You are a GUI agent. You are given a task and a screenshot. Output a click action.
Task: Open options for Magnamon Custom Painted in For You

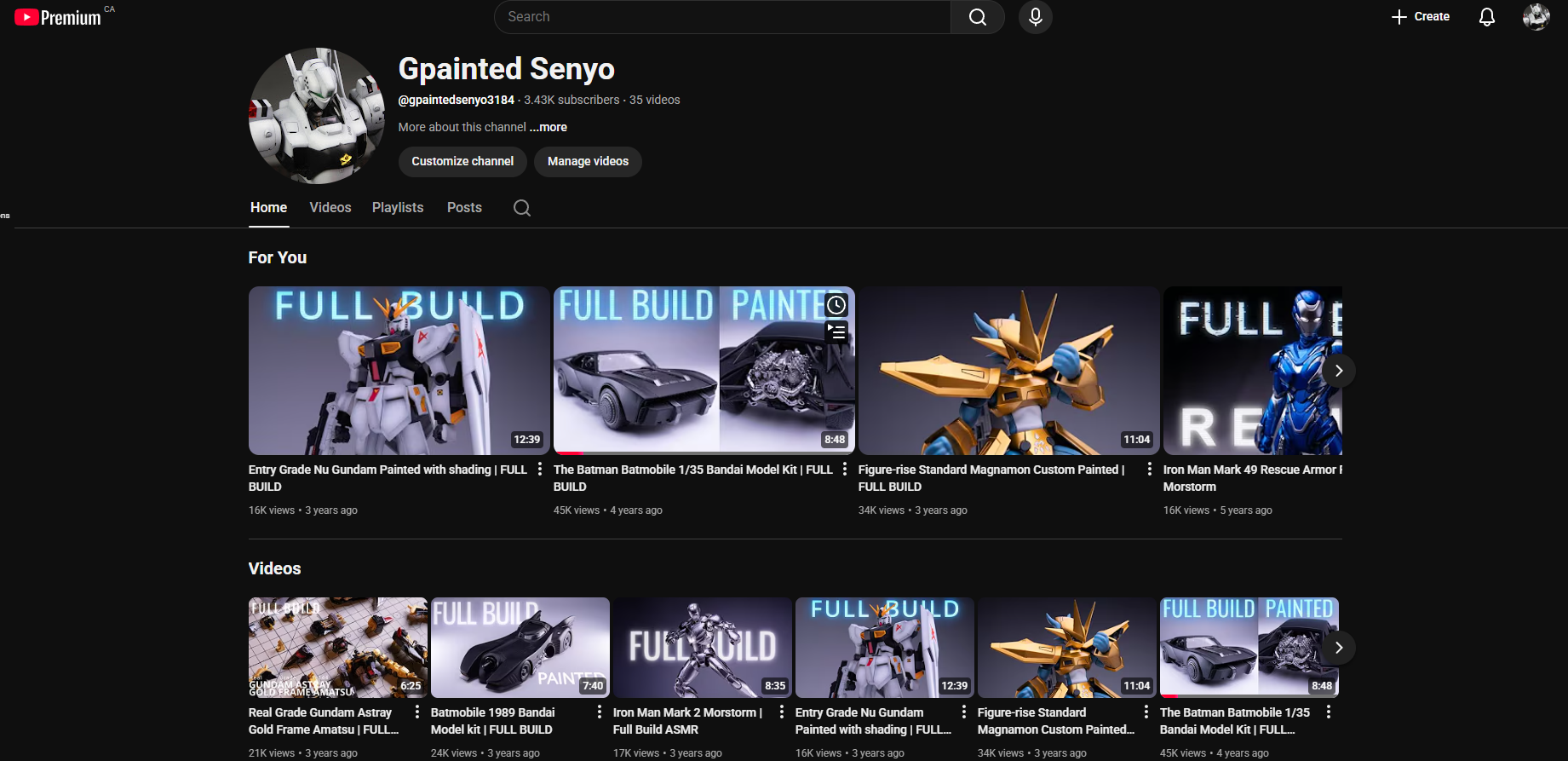(1150, 470)
